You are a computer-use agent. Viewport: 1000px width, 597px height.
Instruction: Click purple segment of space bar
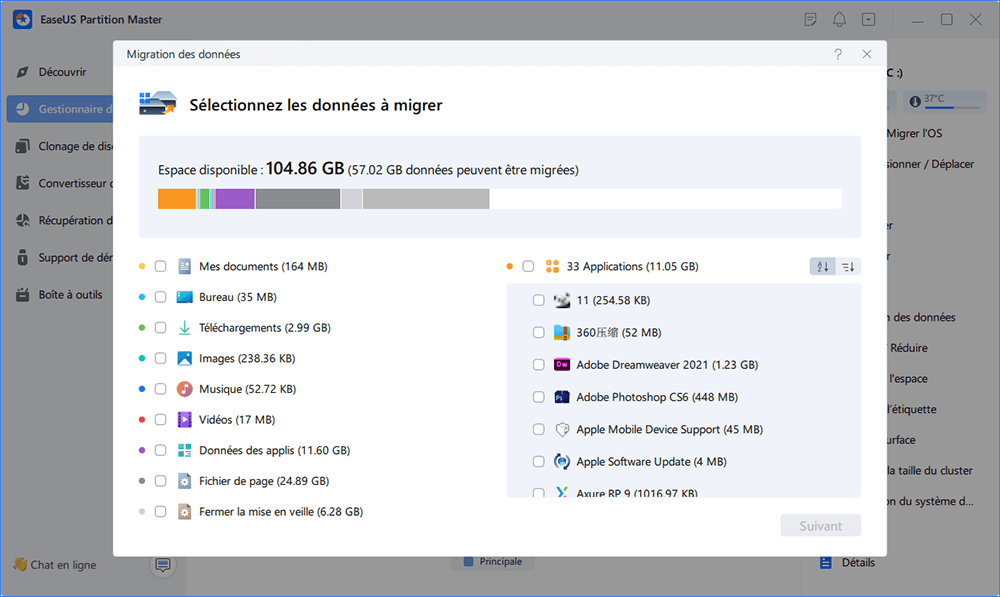click(235, 198)
